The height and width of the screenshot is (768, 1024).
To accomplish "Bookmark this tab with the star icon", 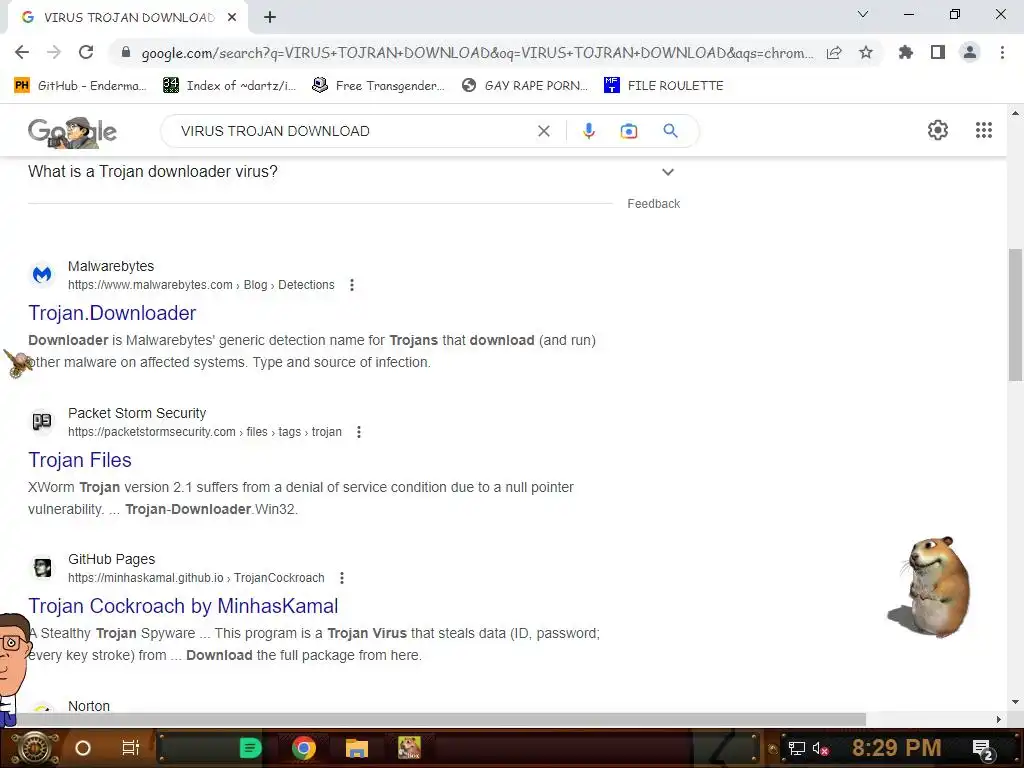I will 866,52.
